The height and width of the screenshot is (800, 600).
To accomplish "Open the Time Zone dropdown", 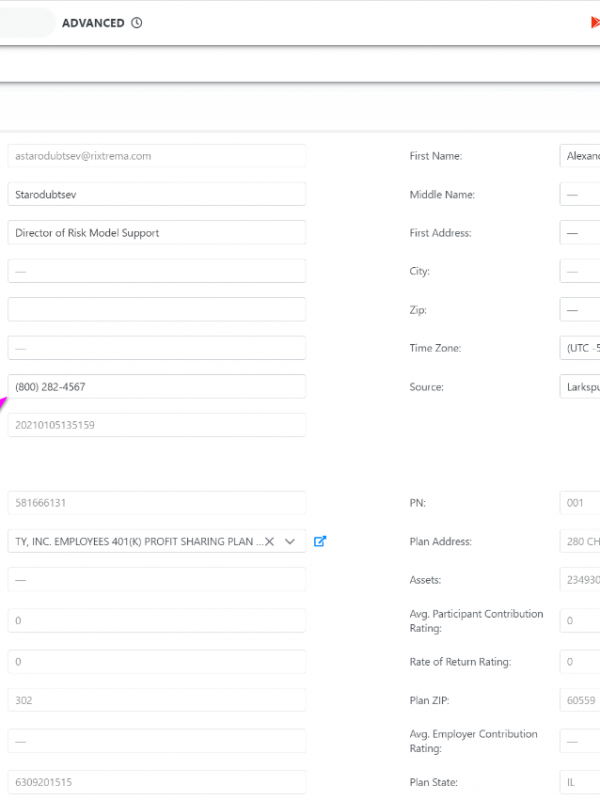I will 580,348.
